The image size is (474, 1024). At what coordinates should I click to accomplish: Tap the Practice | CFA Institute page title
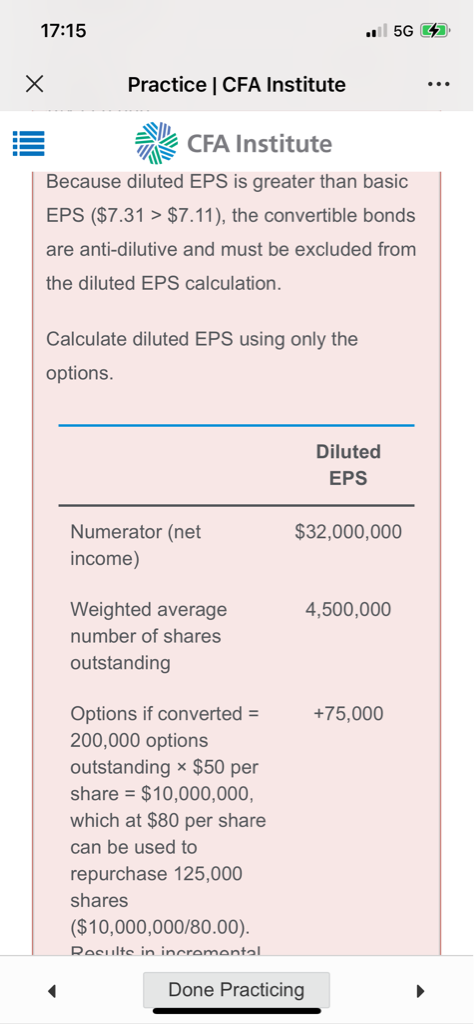[x=236, y=84]
